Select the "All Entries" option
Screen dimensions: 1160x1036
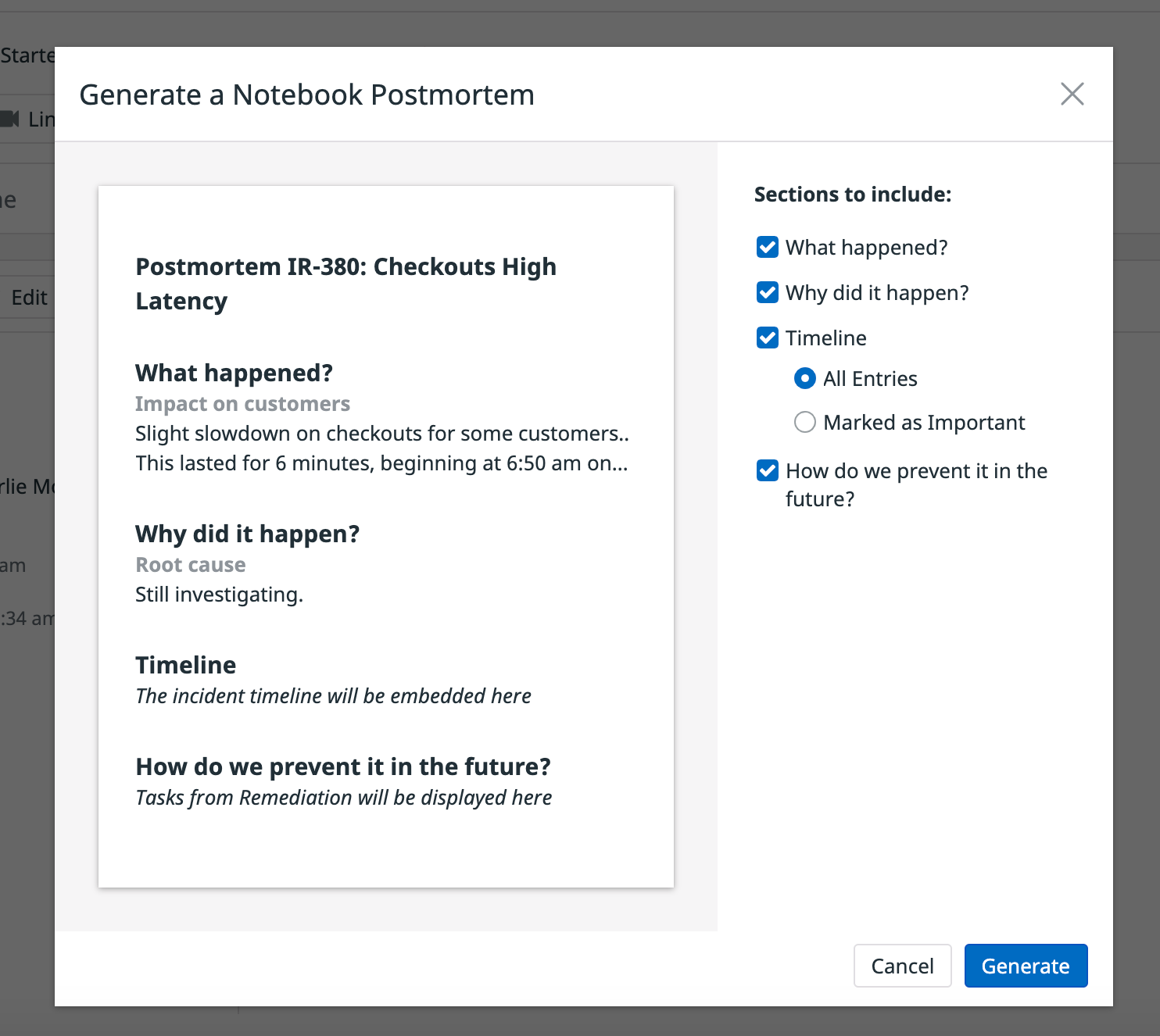tap(804, 378)
